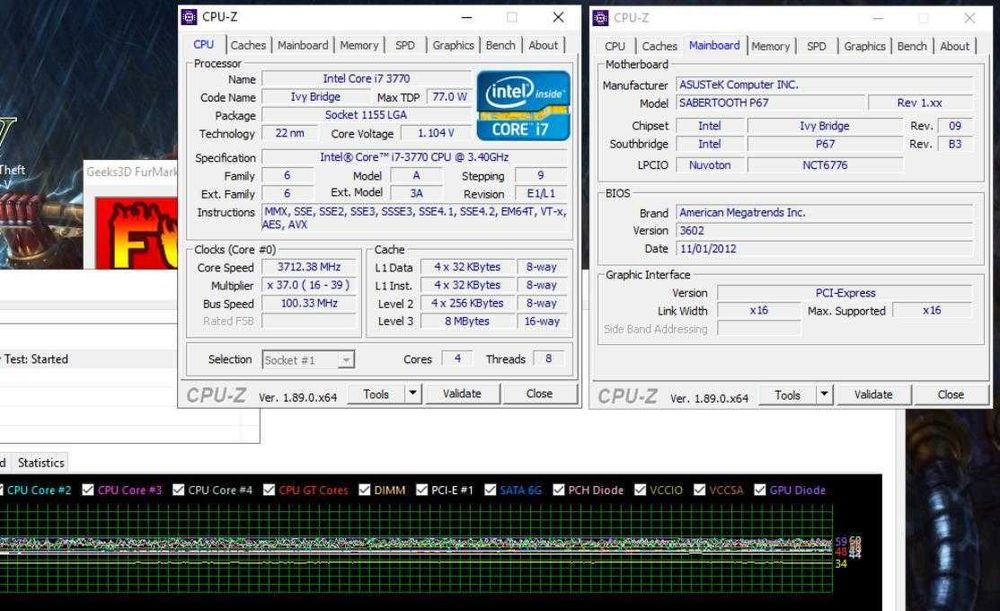The image size is (1000, 611).
Task: Click the Core Voltage '1.104 V' value
Action: [x=436, y=133]
